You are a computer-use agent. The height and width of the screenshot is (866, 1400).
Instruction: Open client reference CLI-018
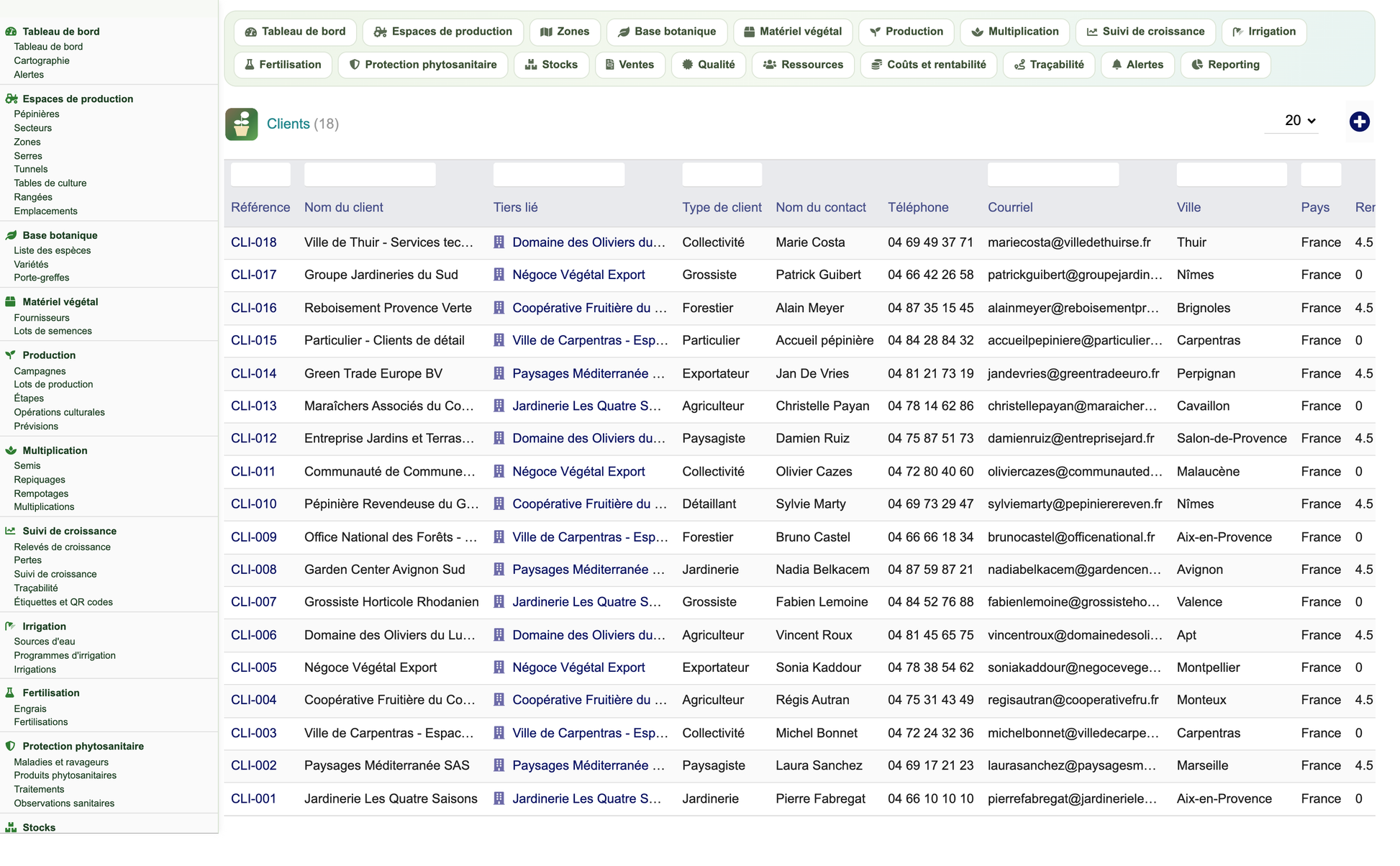tap(253, 242)
